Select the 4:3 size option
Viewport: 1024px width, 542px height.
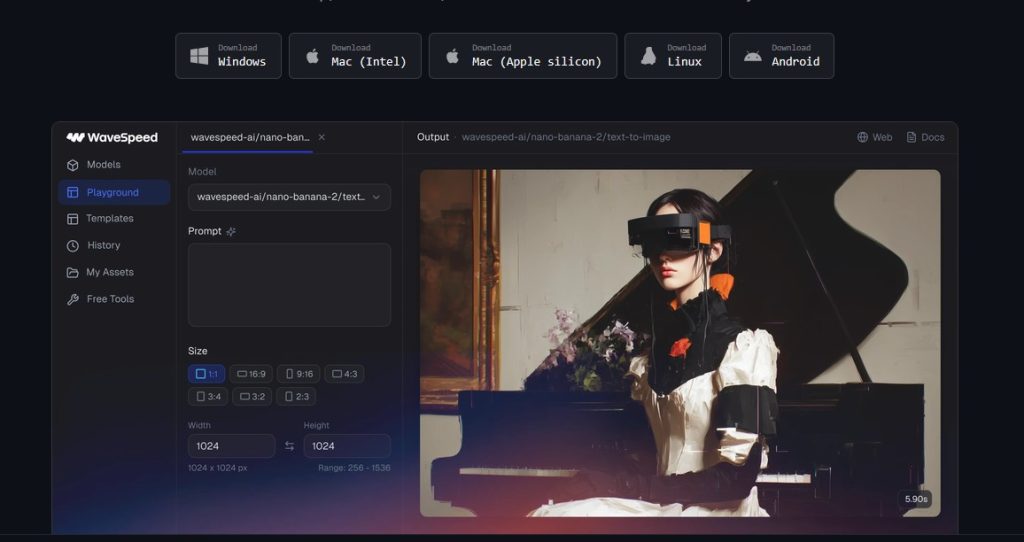click(x=344, y=374)
